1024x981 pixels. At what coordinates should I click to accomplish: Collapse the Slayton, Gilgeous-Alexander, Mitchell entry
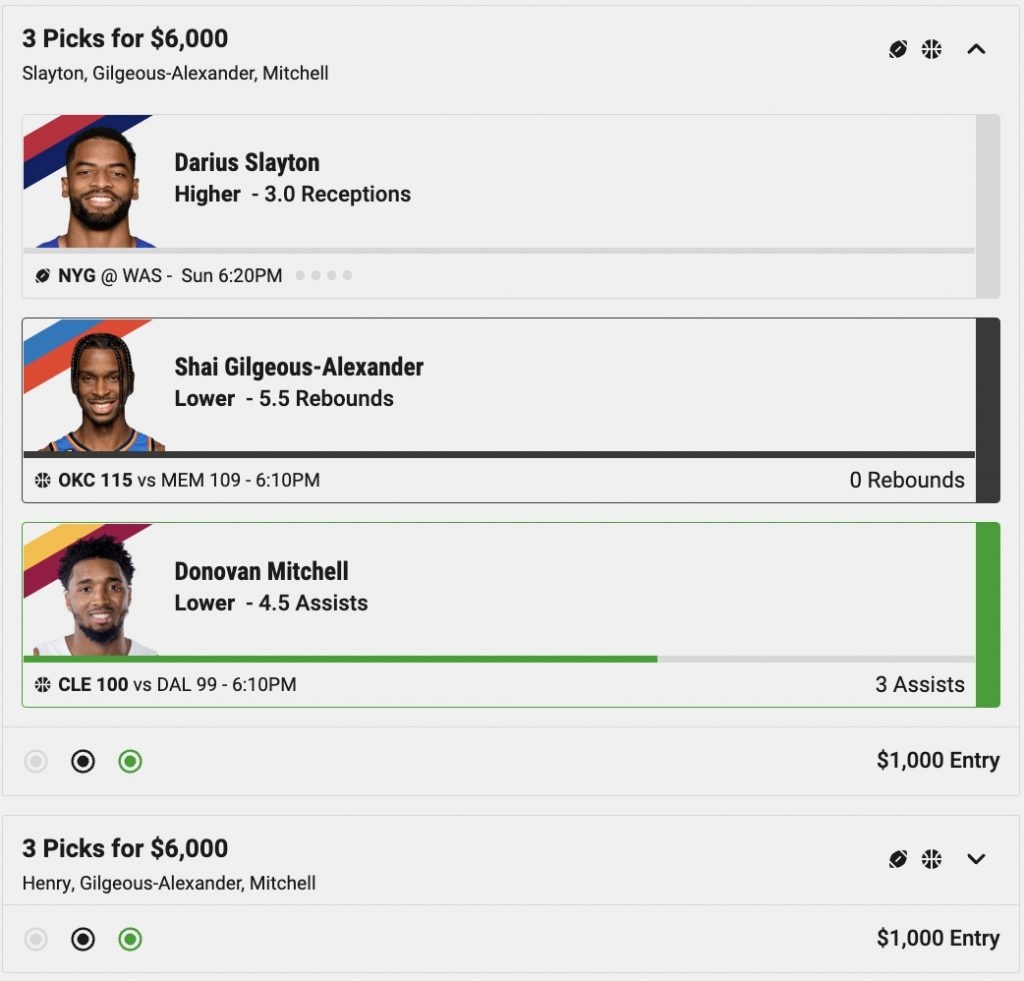pos(976,49)
